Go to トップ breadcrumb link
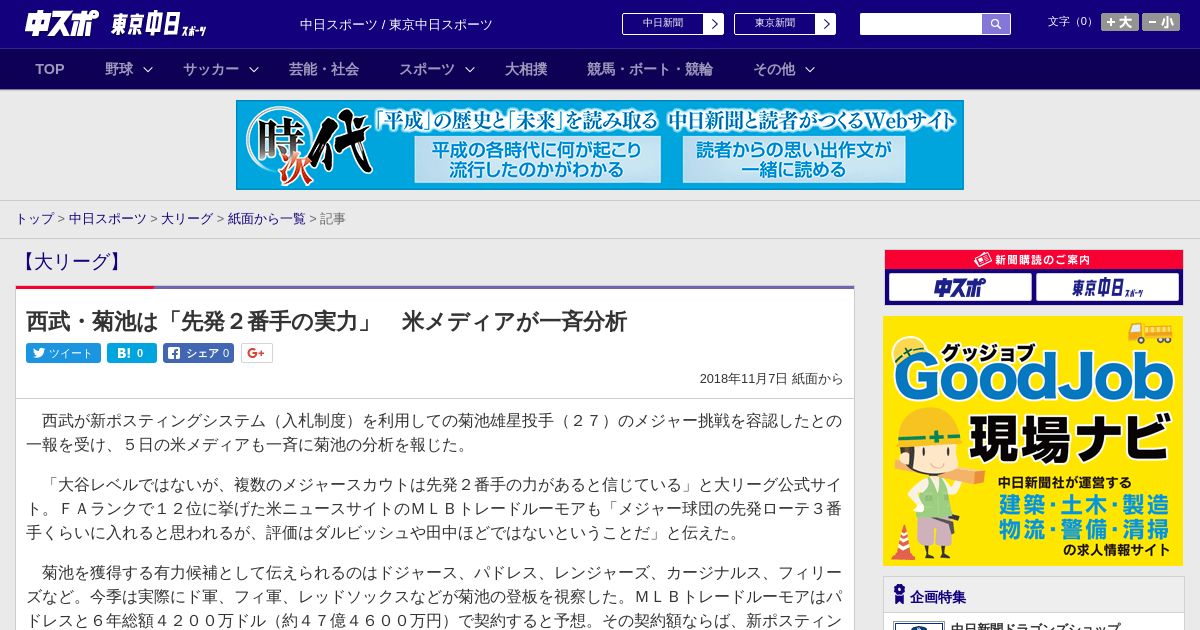Screen dimensions: 1200x630 click(x=34, y=218)
